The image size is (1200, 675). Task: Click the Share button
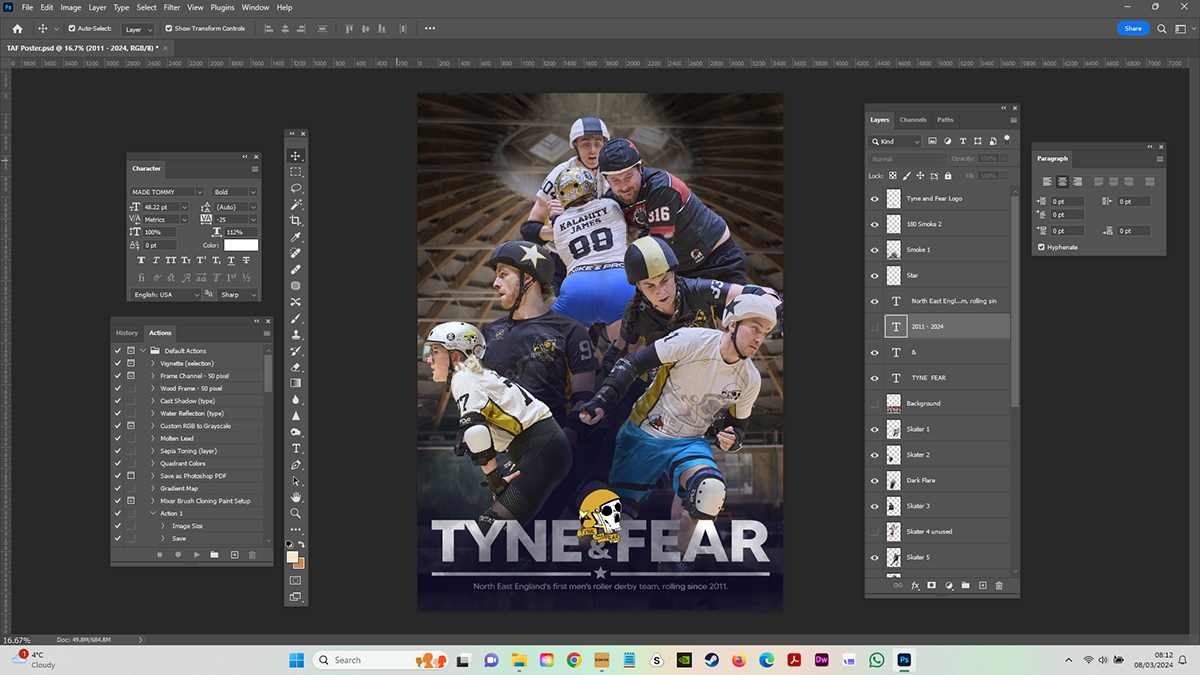(x=1132, y=29)
